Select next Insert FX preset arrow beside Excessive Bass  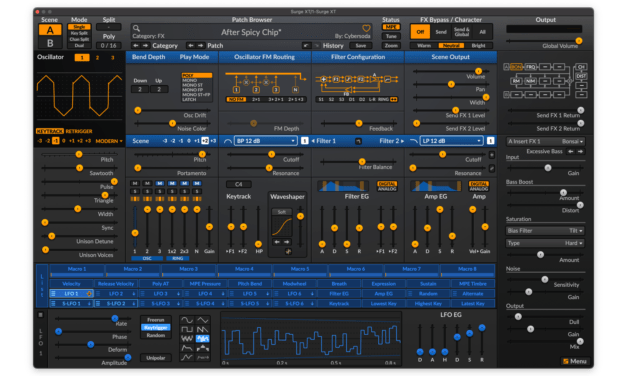pyautogui.click(x=580, y=151)
